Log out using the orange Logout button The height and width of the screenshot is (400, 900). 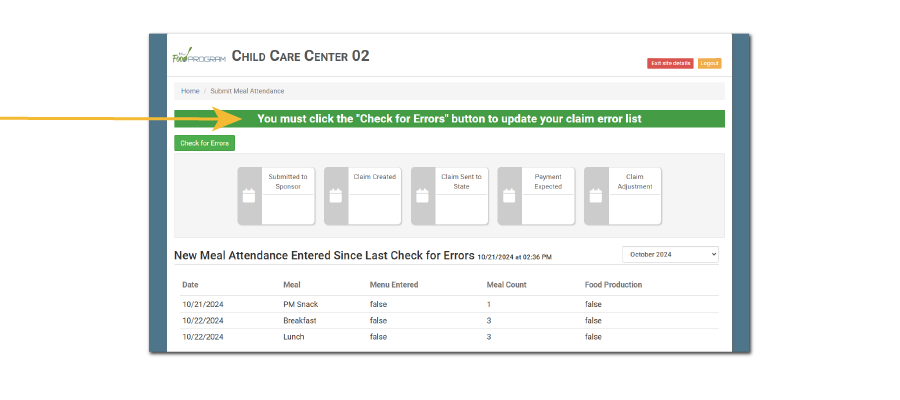pyautogui.click(x=709, y=63)
